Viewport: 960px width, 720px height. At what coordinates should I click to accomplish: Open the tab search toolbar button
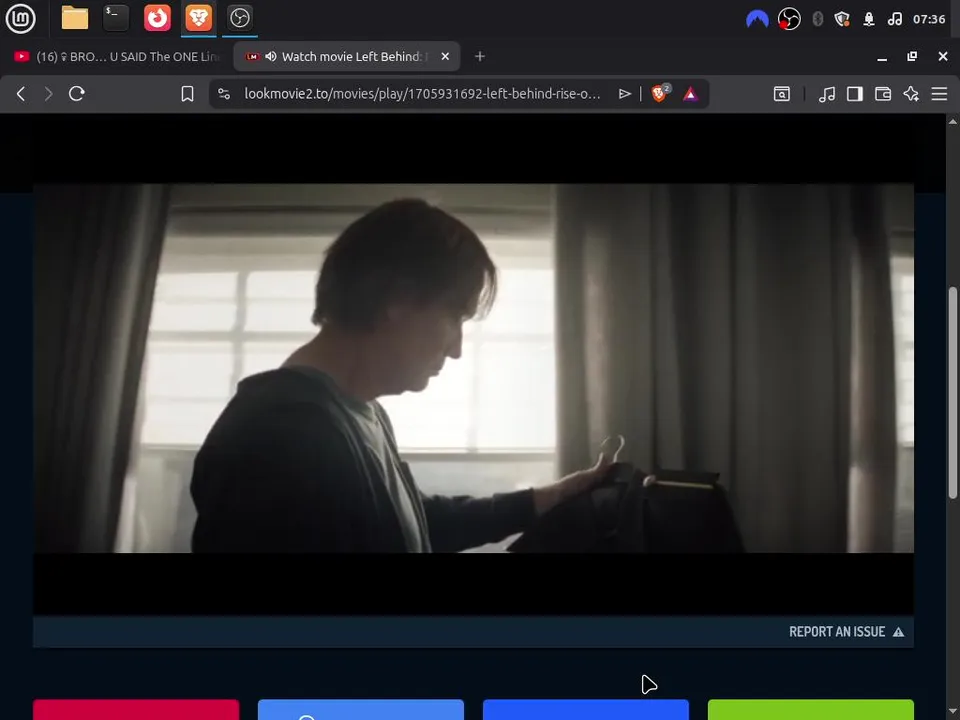(782, 94)
